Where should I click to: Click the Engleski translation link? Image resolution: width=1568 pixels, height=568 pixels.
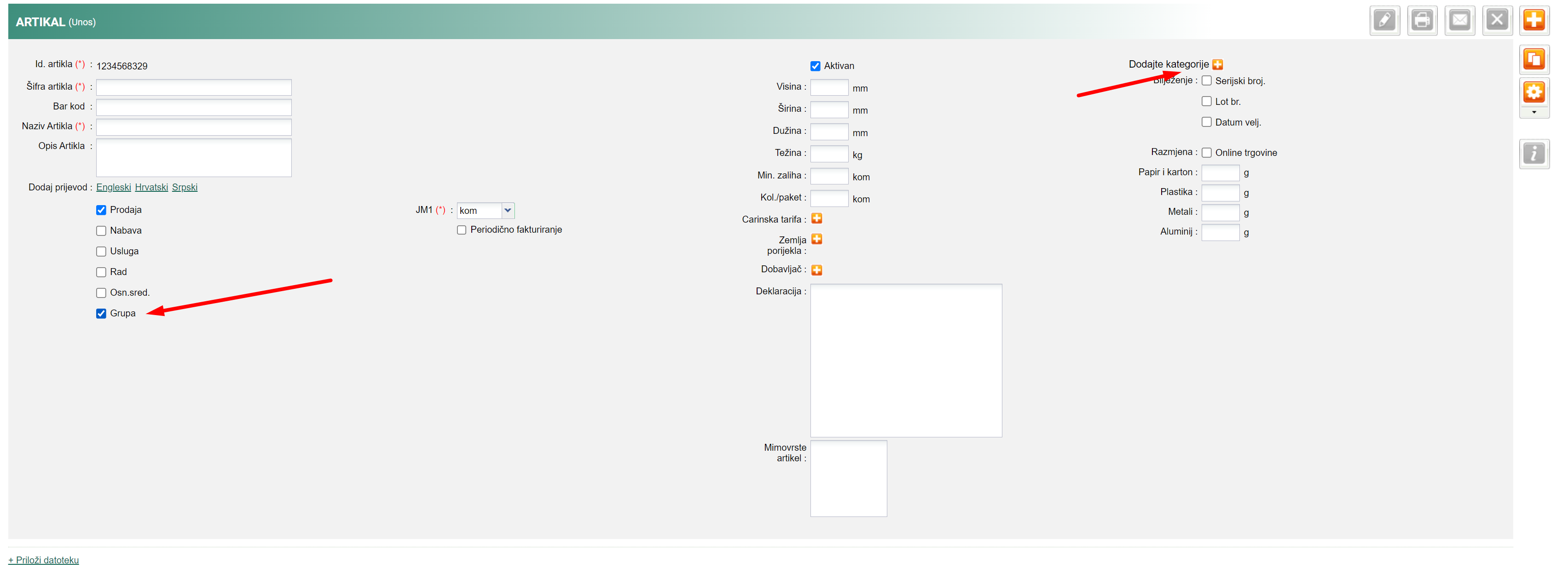(x=113, y=187)
